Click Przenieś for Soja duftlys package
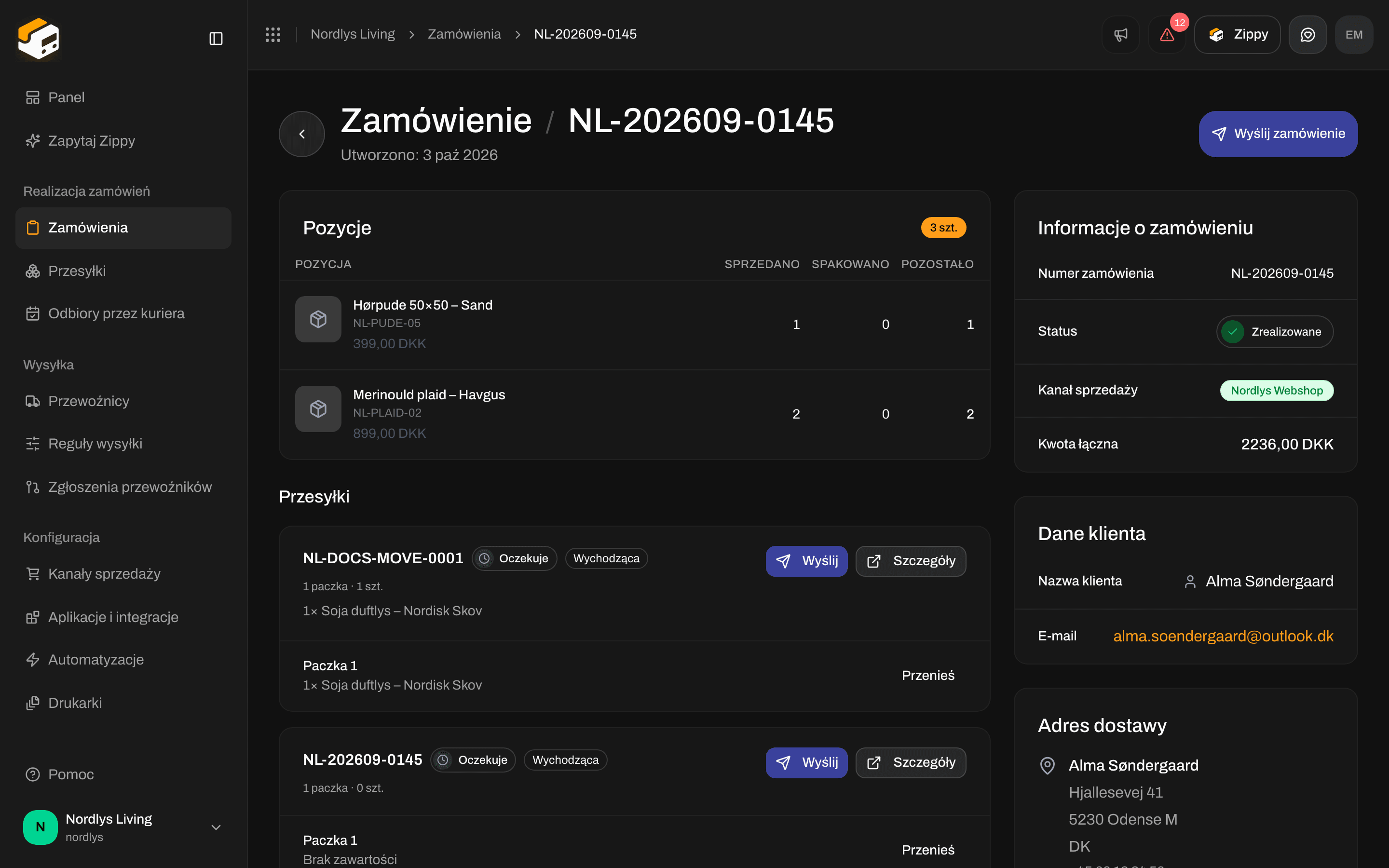This screenshot has width=1389, height=868. pos(928,676)
